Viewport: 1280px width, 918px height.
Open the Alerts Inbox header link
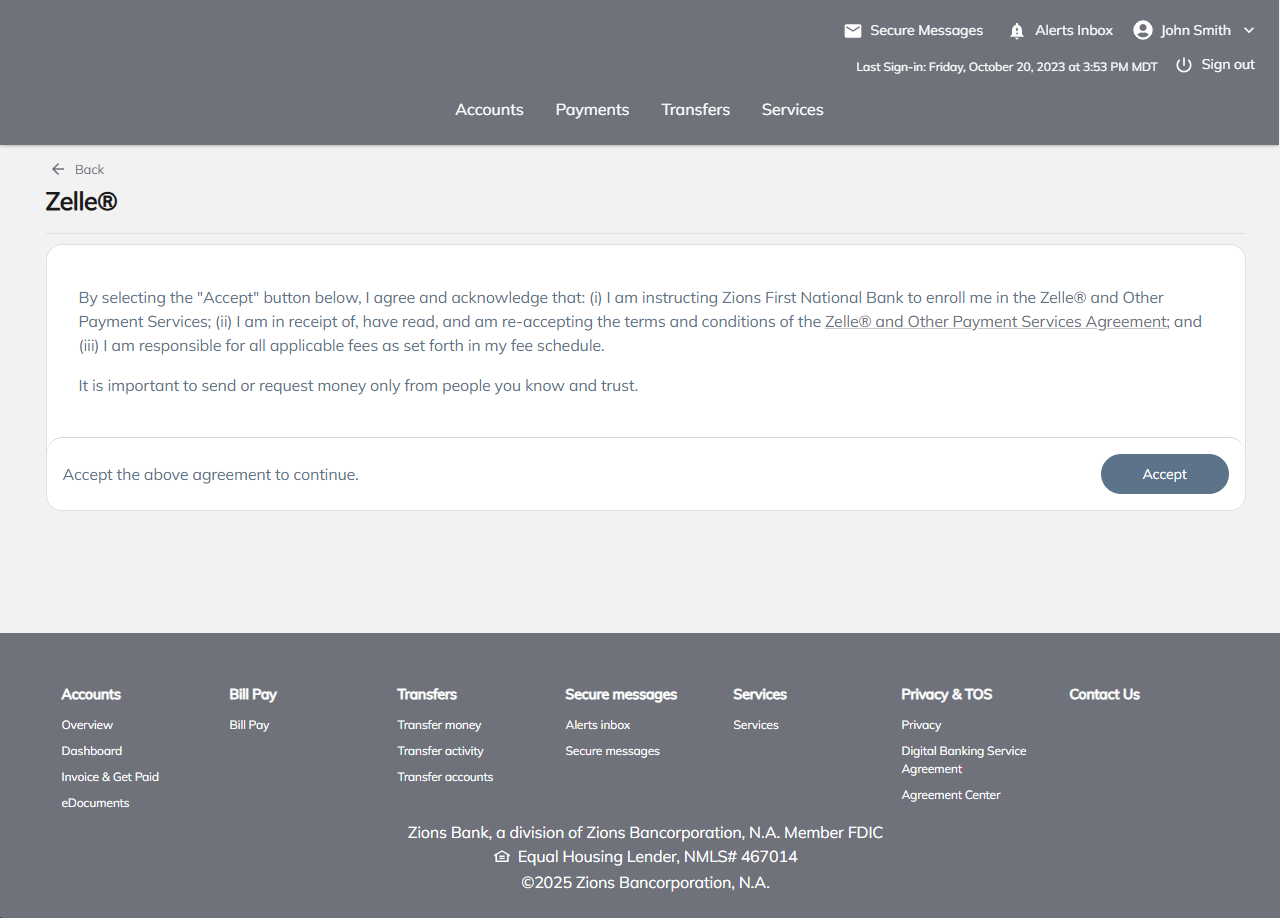[x=1074, y=31]
